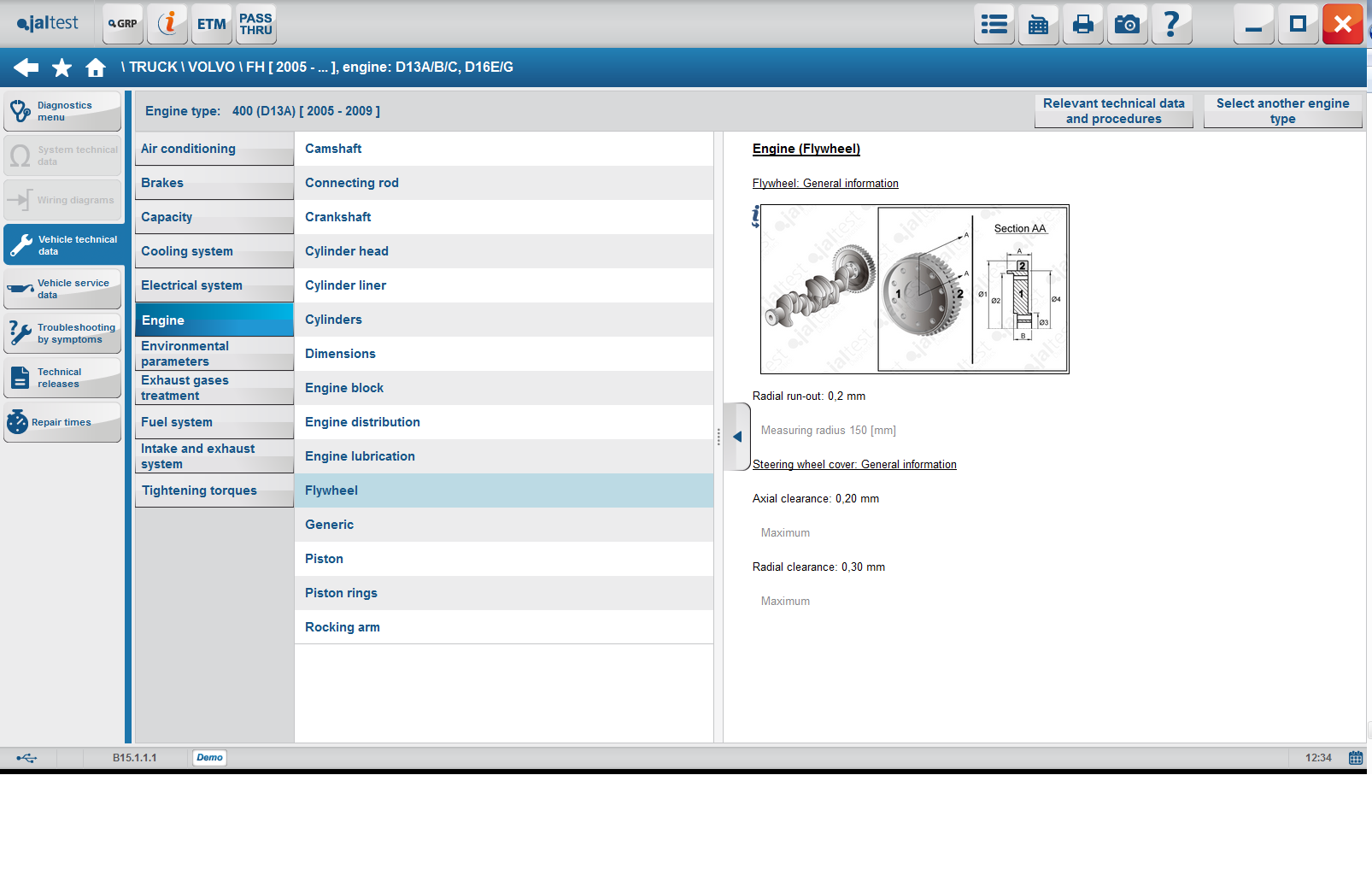Take a screenshot with camera icon
1372x875 pixels.
[x=1127, y=24]
